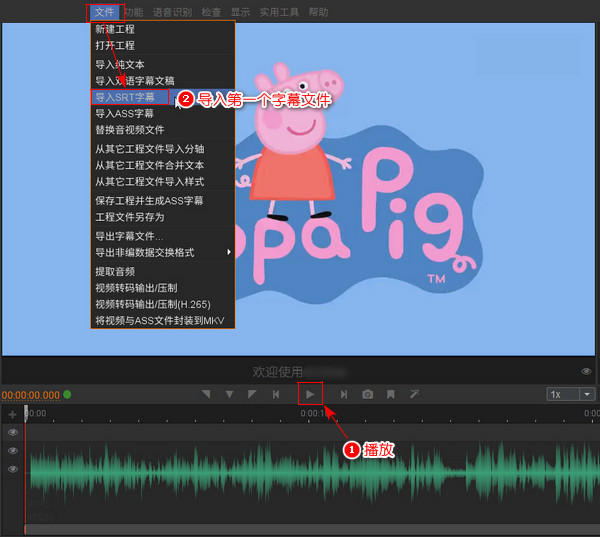
Task: Choose 从其它工程文件合并文本
Action: (163, 165)
